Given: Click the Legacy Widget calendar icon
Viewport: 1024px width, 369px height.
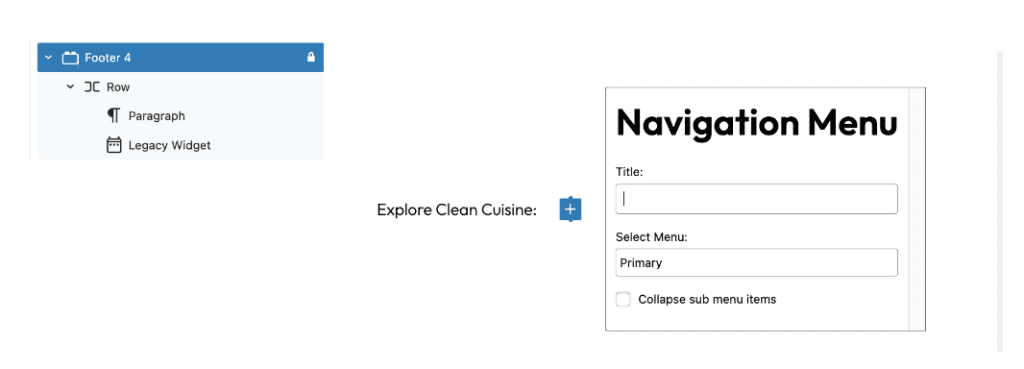Looking at the screenshot, I should pyautogui.click(x=114, y=145).
